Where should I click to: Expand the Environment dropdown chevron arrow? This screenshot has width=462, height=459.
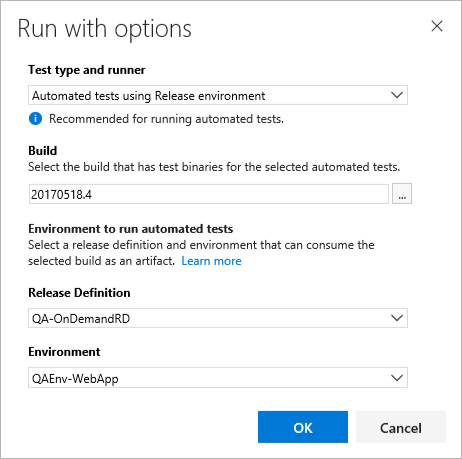point(397,378)
